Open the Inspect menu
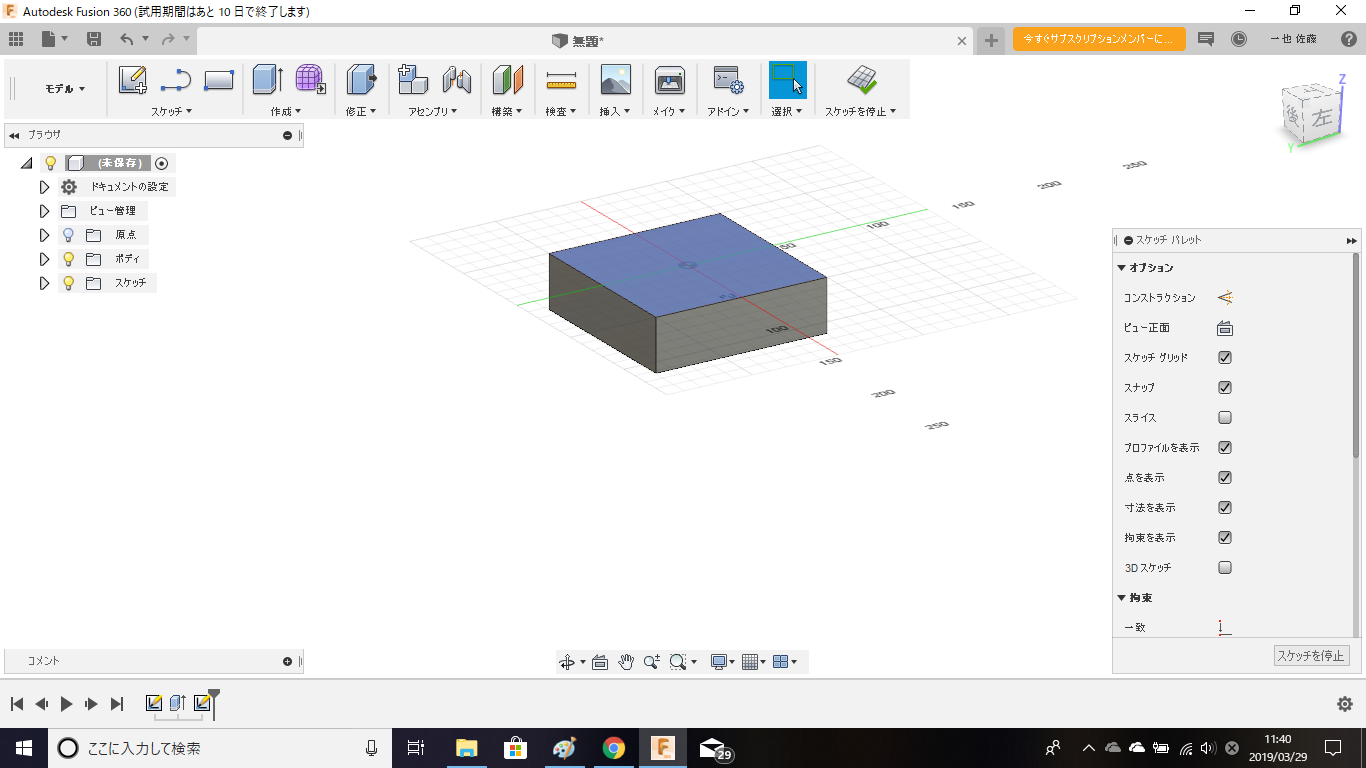This screenshot has width=1366, height=768. (x=561, y=112)
